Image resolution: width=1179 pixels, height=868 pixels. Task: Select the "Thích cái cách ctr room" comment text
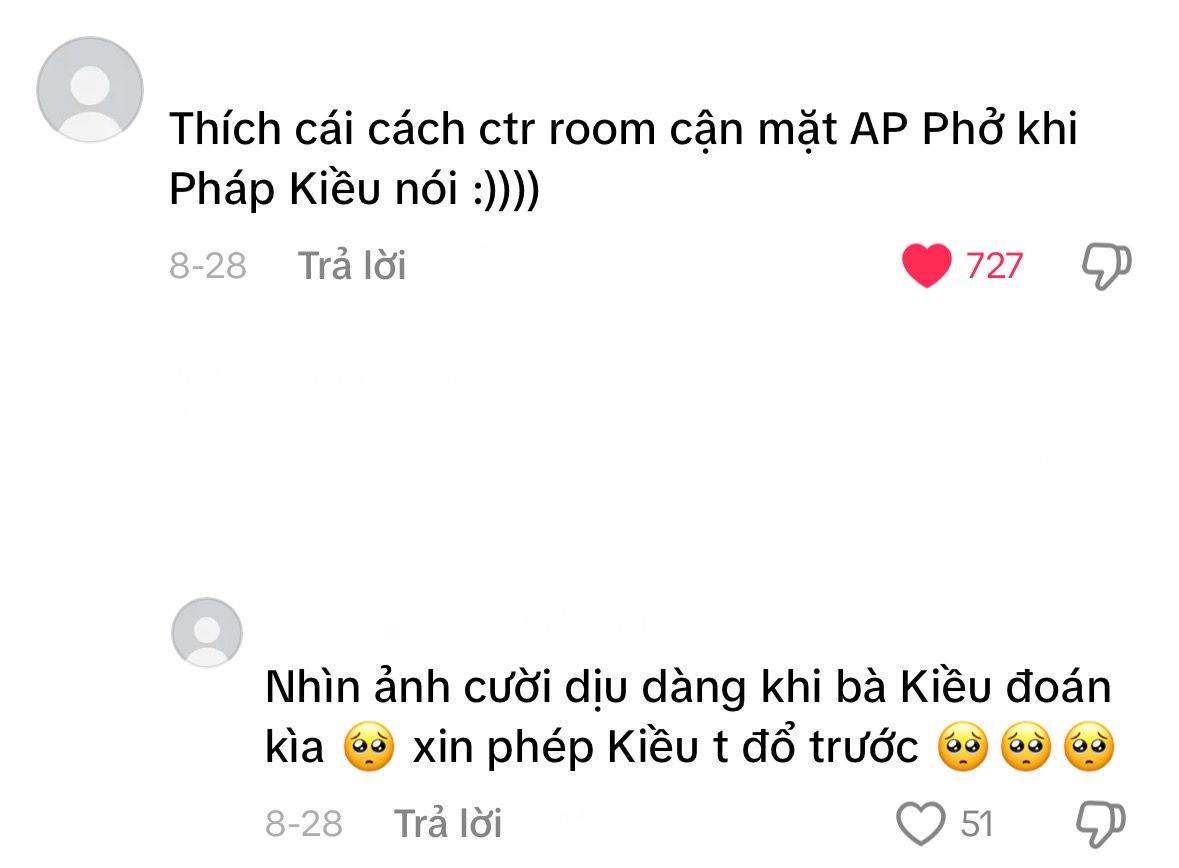click(623, 159)
